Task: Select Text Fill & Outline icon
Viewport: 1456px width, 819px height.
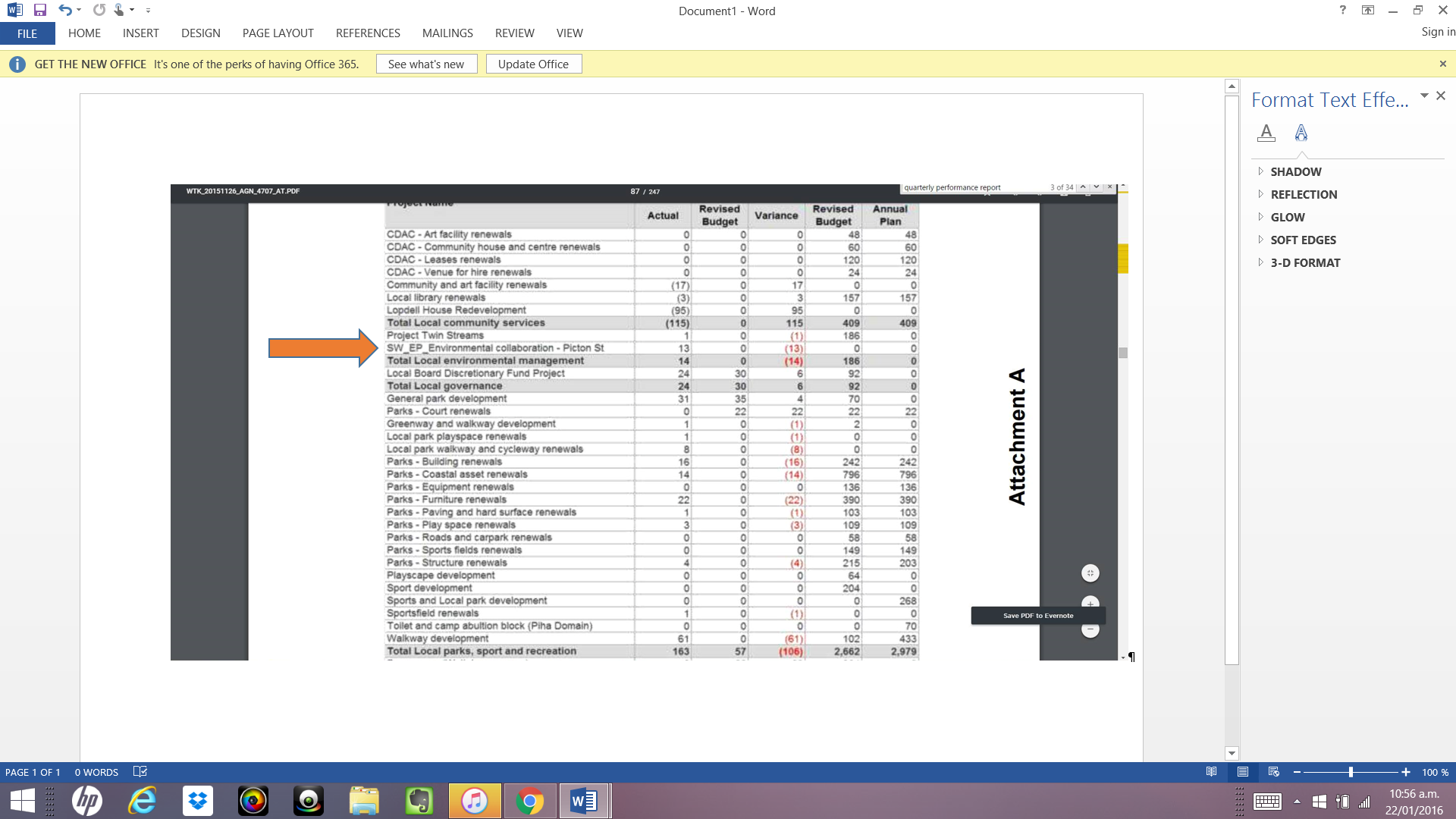Action: [1266, 133]
